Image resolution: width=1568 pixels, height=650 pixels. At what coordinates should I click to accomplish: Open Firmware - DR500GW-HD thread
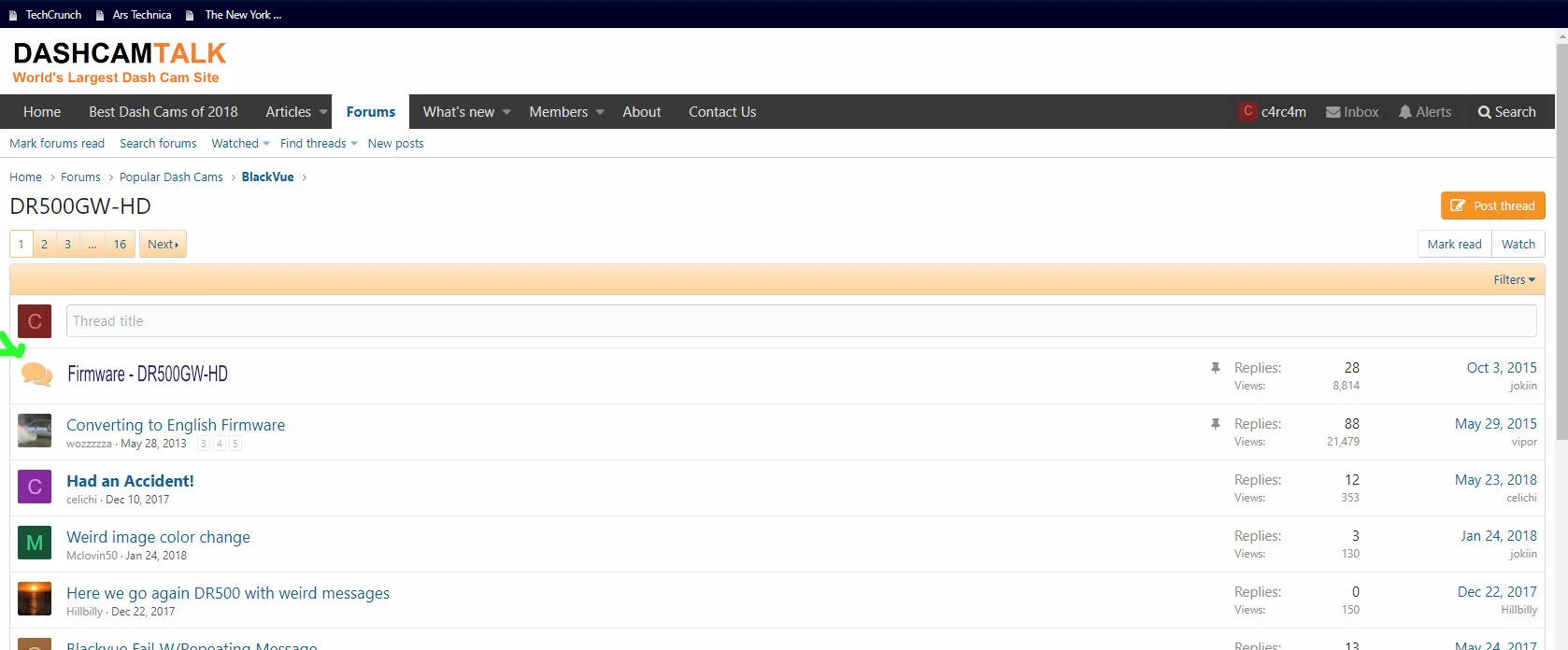(148, 374)
